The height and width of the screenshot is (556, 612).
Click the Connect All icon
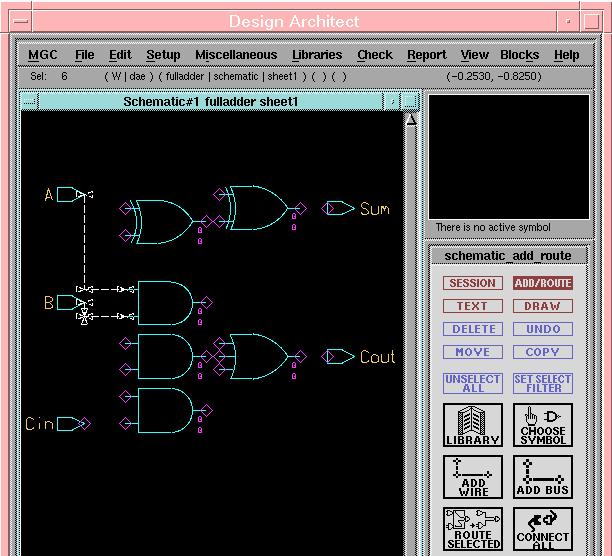[x=543, y=529]
